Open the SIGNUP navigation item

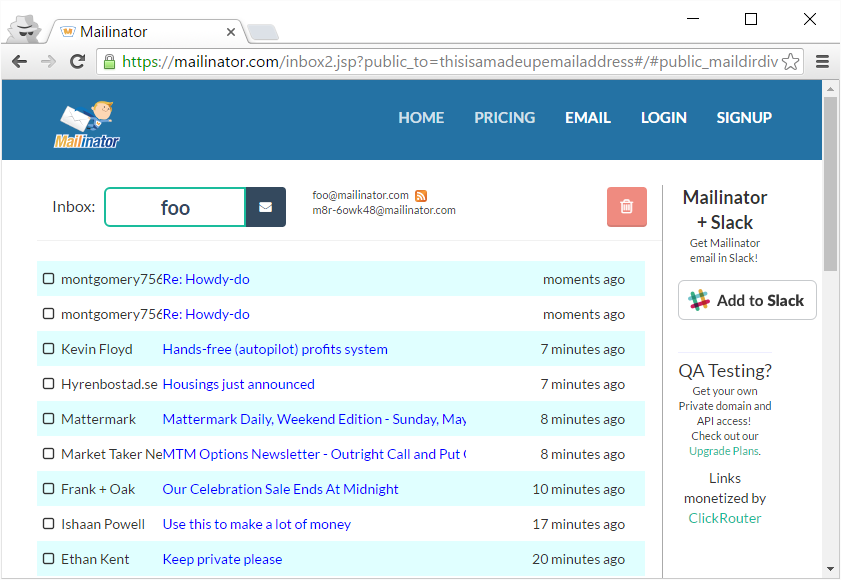click(x=744, y=118)
